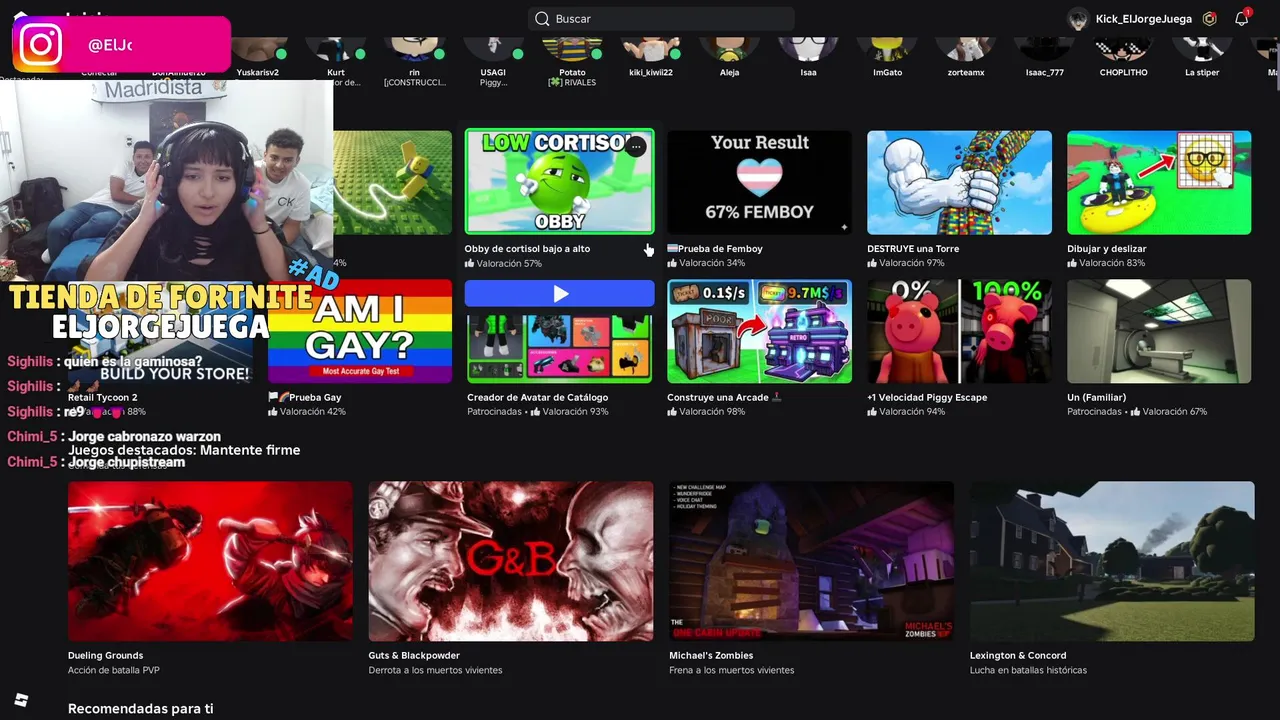Open the Am I Gay? game thumbnail
Image resolution: width=1280 pixels, height=720 pixels.
360,331
